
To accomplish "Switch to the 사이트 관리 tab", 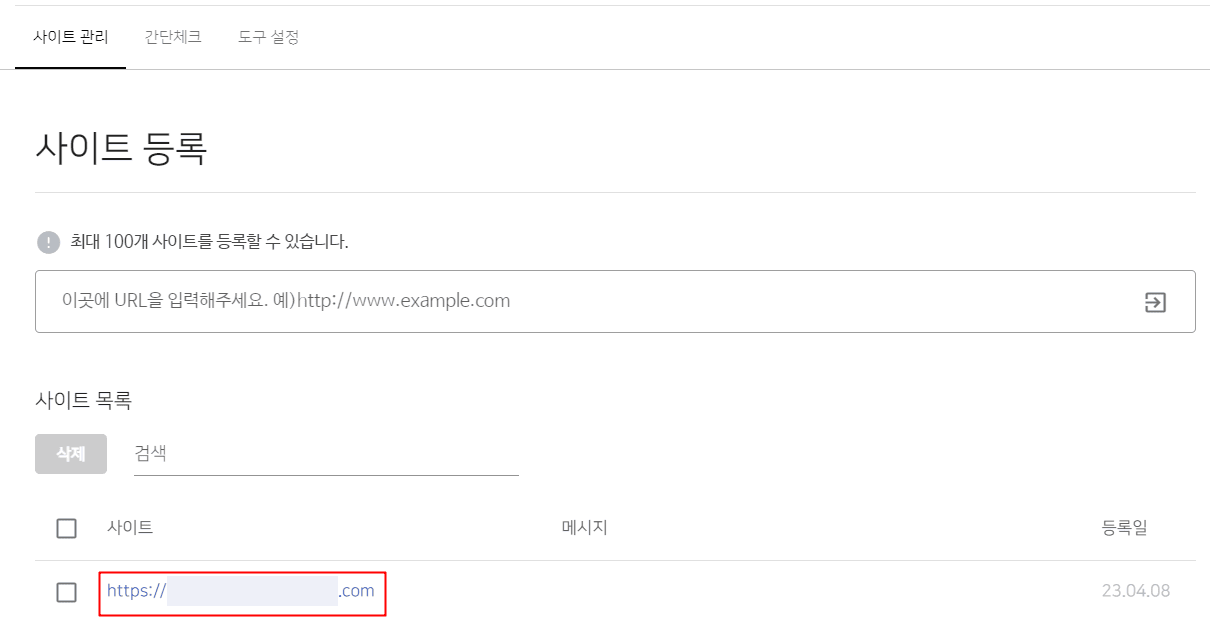I will [70, 37].
